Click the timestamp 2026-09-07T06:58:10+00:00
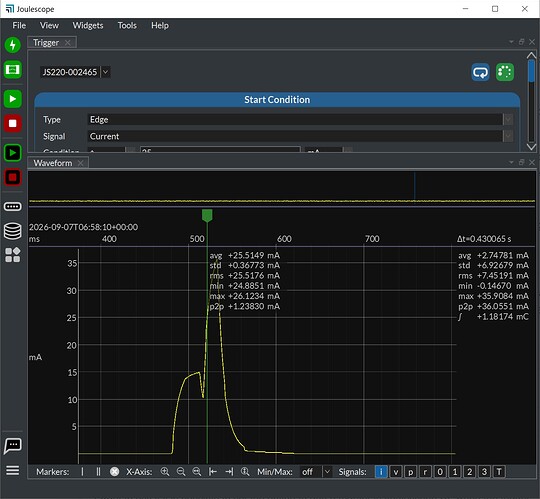Screen dimensions: 540x499 tap(83, 227)
